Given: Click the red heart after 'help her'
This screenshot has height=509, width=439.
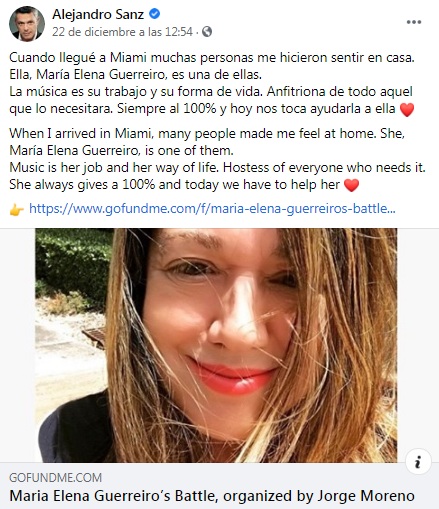Looking at the screenshot, I should pyautogui.click(x=351, y=185).
